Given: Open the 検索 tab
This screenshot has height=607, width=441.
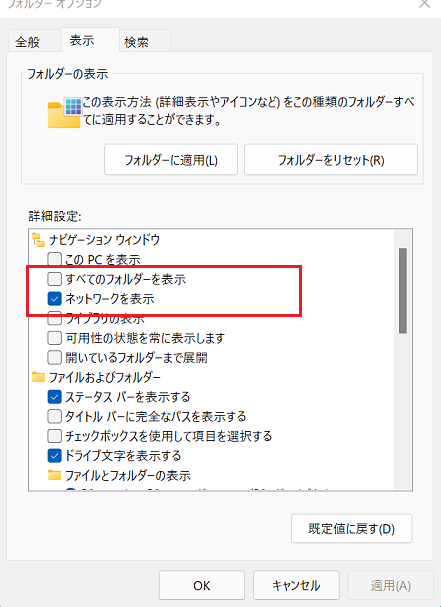Looking at the screenshot, I should click(x=136, y=42).
